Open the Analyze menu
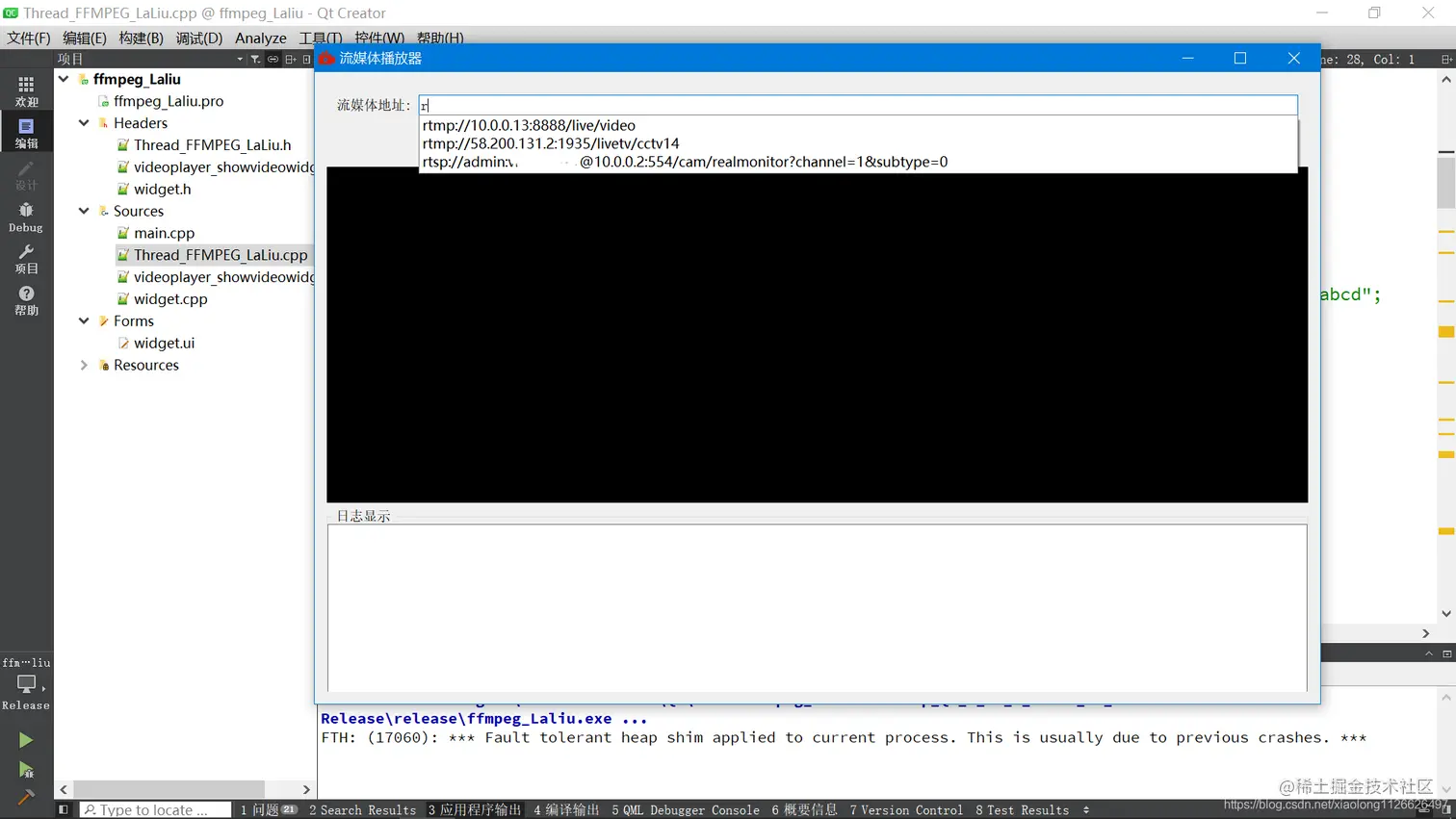Viewport: 1456px width, 819px height. [x=261, y=38]
